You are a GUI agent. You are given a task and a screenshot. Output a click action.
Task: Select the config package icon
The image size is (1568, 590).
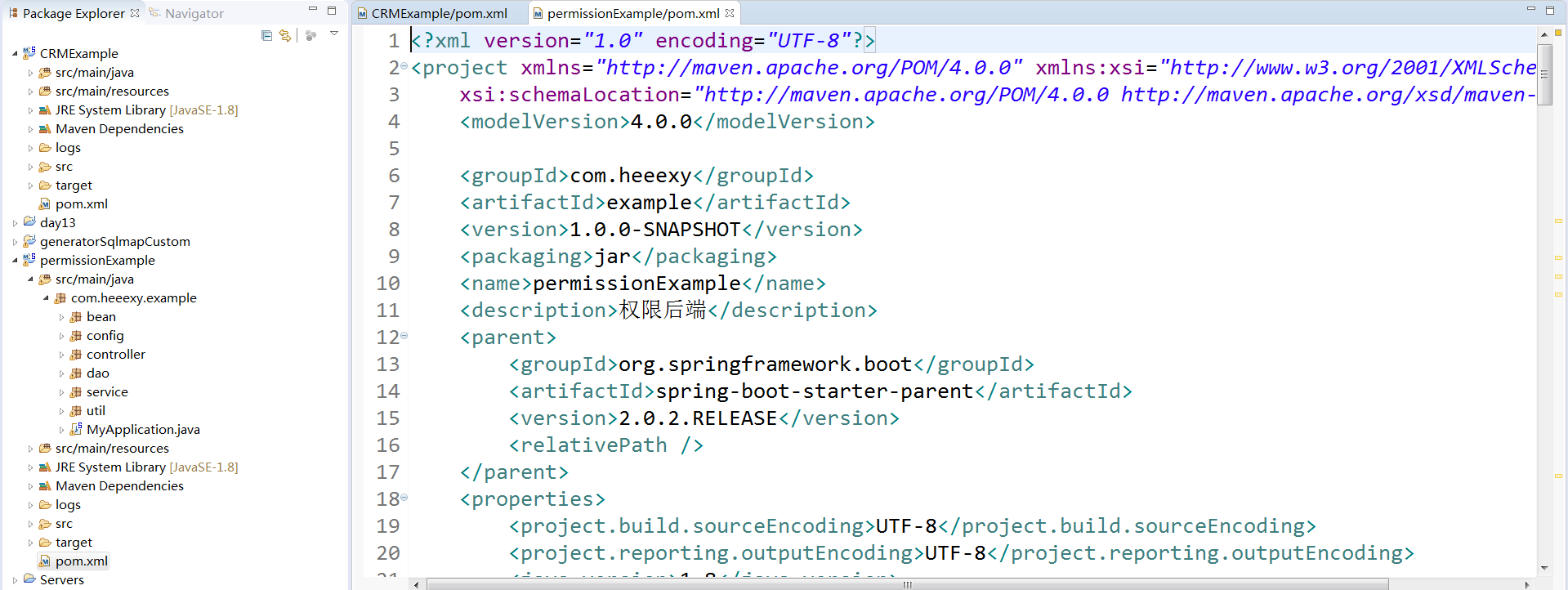pos(76,335)
